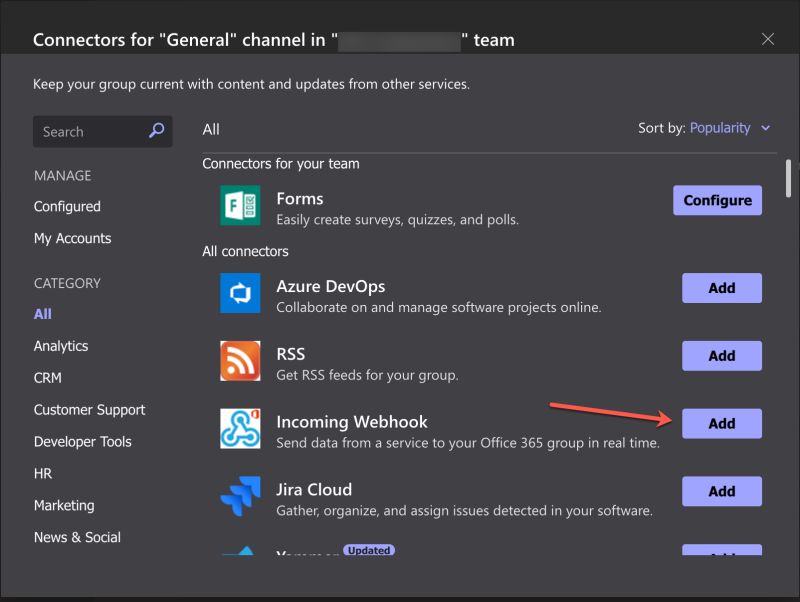Open the My Accounts section
Screen dimensions: 800x602
pyautogui.click(x=72, y=238)
